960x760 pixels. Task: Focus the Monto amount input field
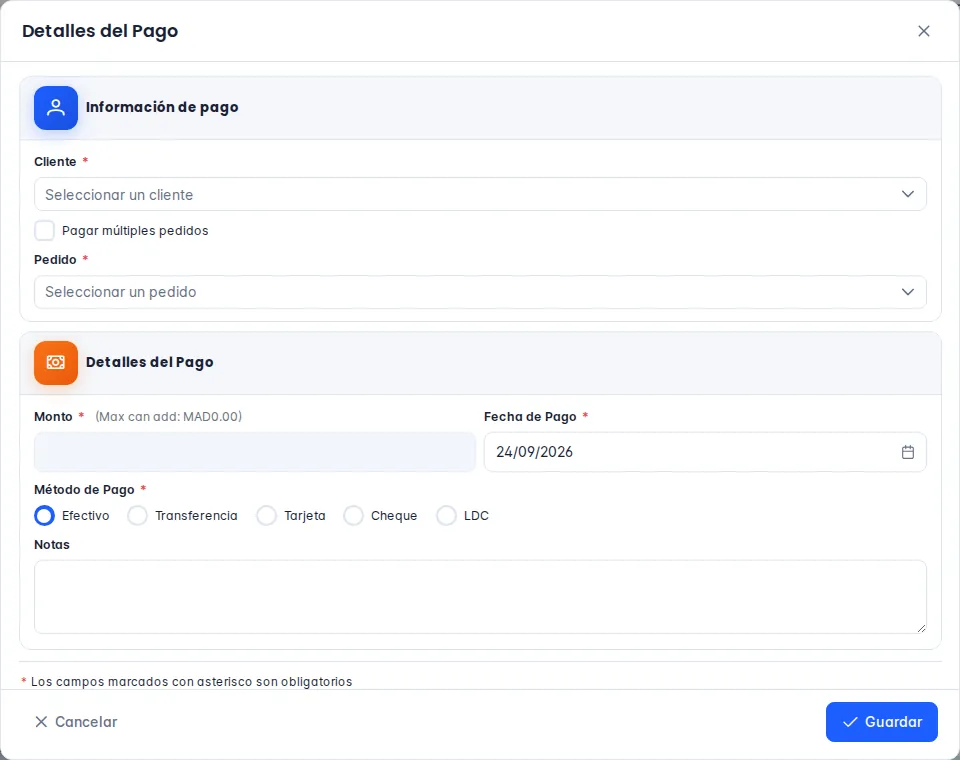pyautogui.click(x=255, y=452)
